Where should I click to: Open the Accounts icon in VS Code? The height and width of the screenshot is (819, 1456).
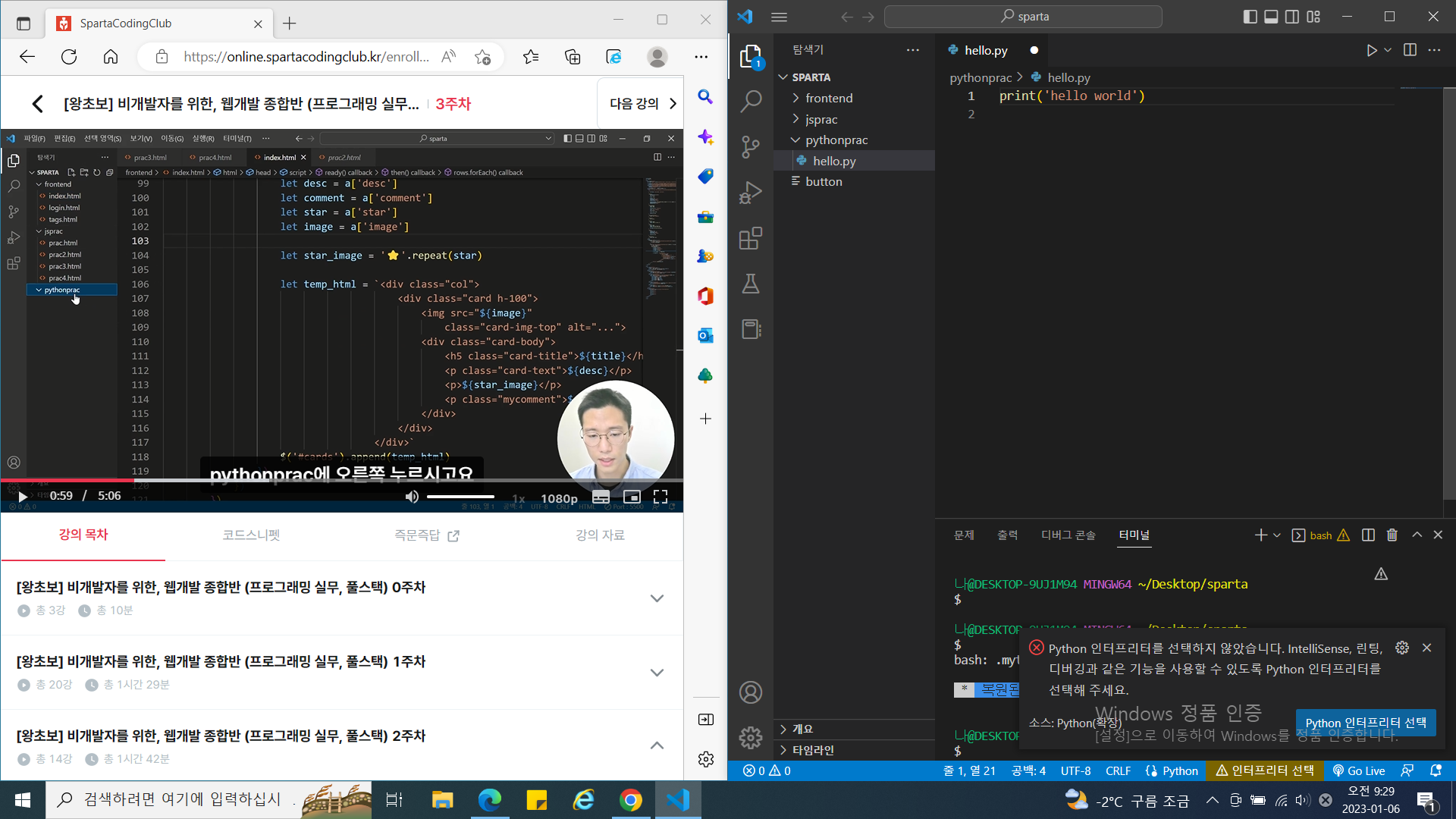[x=751, y=692]
